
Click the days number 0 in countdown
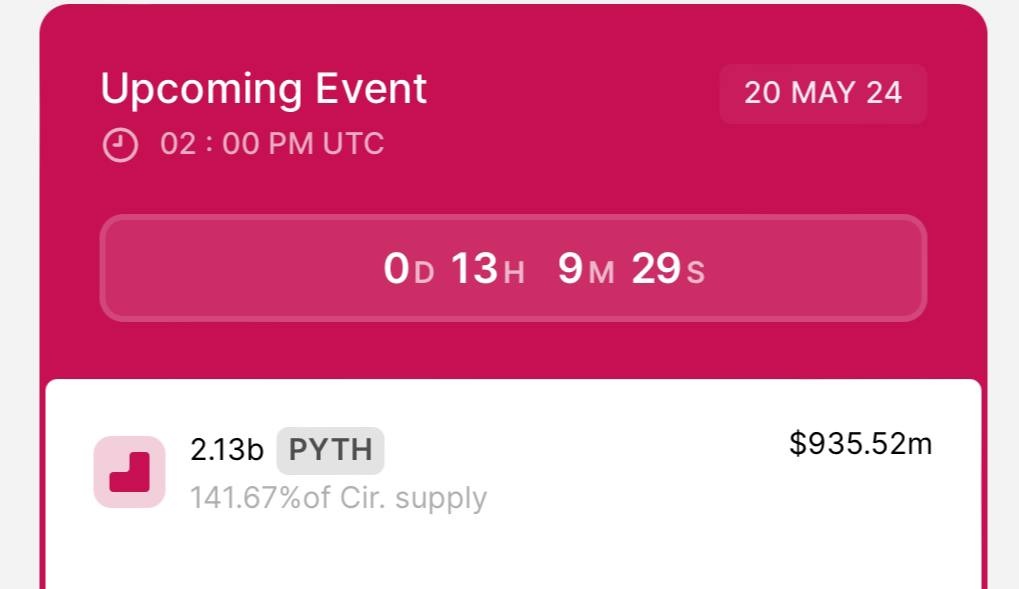[396, 269]
